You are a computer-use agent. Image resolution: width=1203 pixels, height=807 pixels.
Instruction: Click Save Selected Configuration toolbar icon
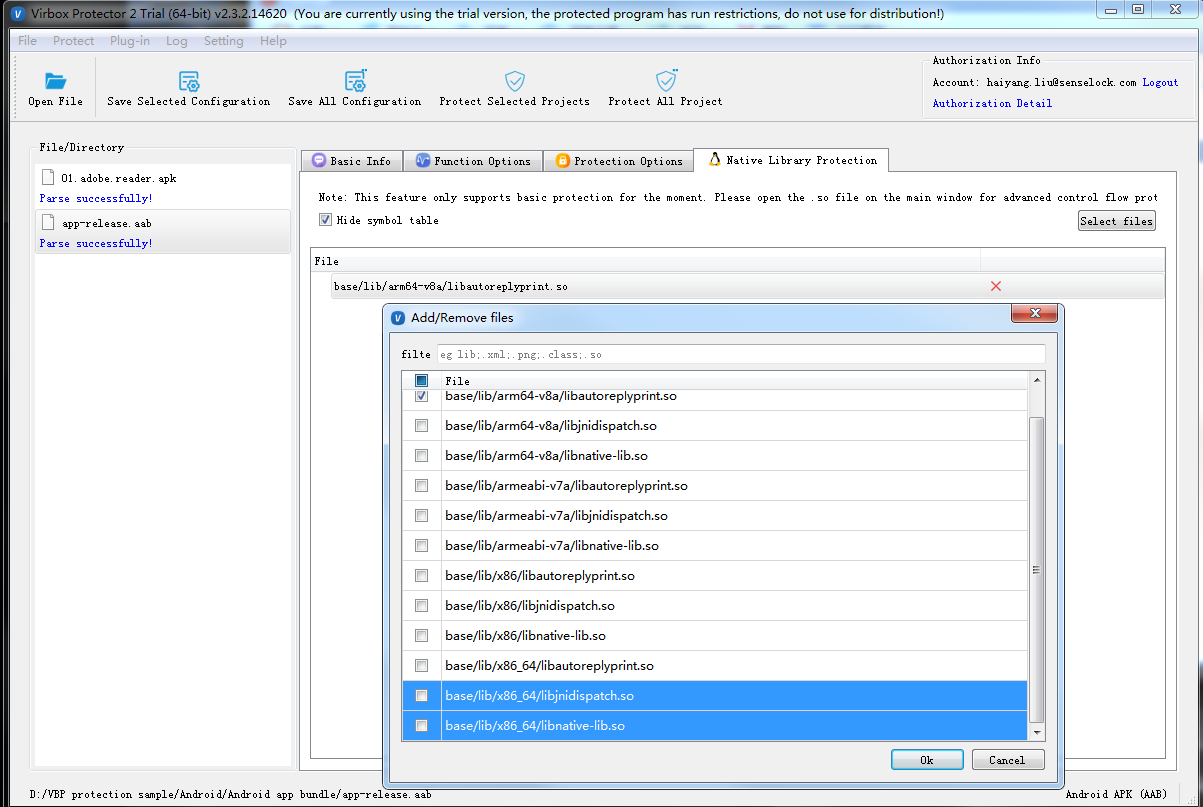[189, 81]
